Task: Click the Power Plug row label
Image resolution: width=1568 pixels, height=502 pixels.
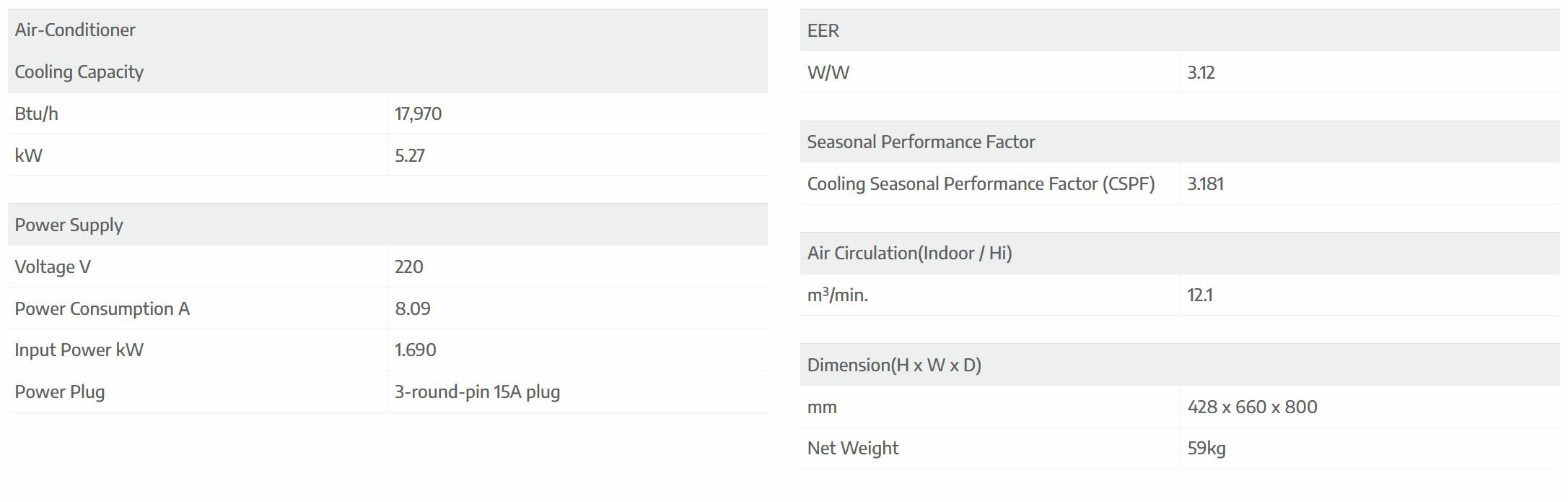Action: (60, 392)
